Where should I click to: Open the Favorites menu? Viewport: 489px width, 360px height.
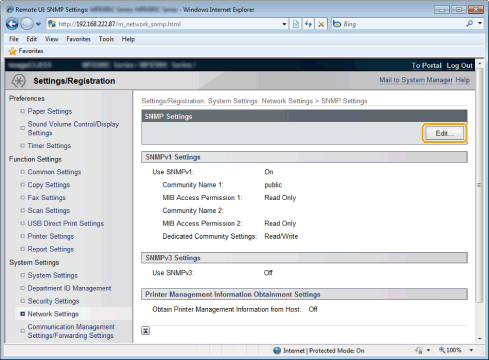pyautogui.click(x=78, y=39)
